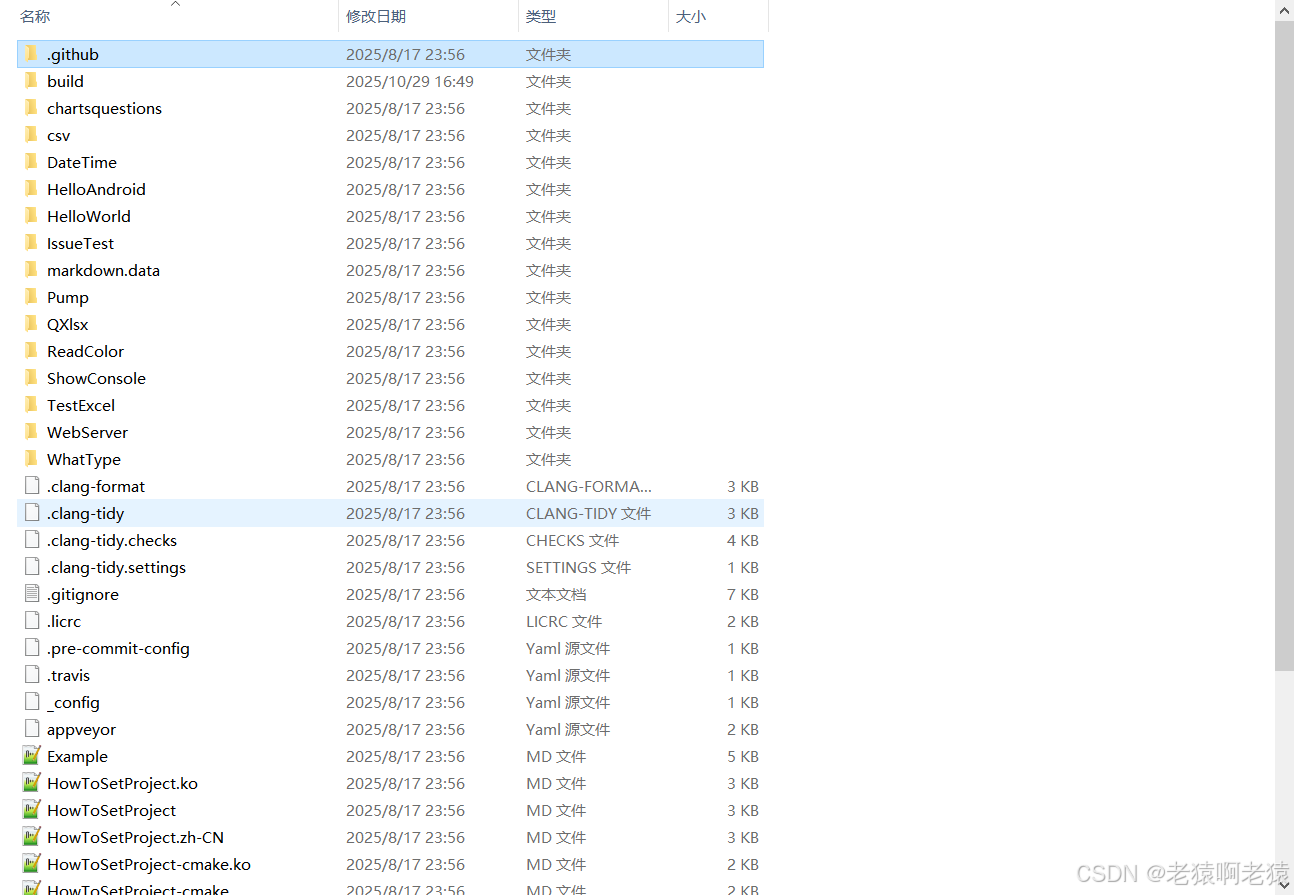This screenshot has width=1294, height=895.
Task: Click the WhatType folder icon
Action: [x=31, y=459]
